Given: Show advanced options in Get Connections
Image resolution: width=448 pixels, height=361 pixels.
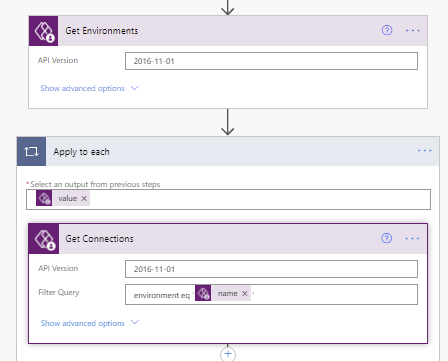Looking at the screenshot, I should coord(90,323).
